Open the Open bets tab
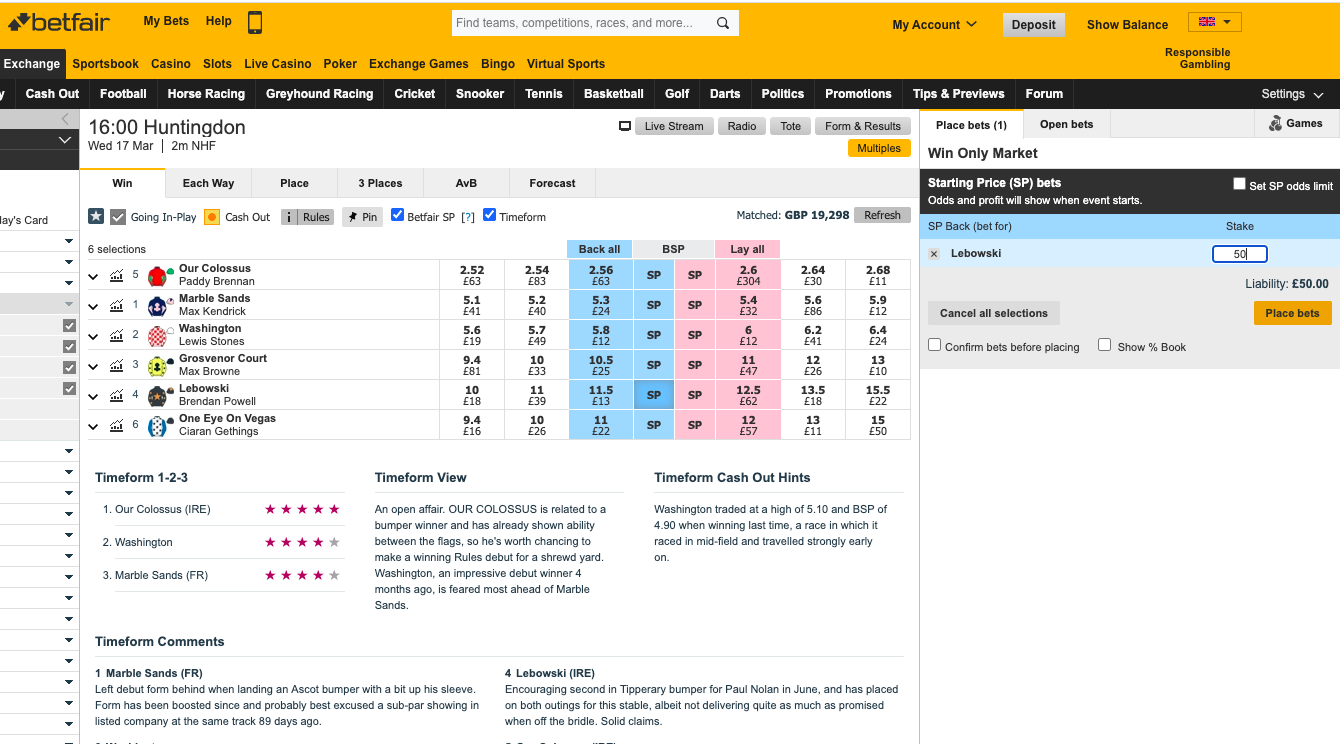 pos(1066,124)
